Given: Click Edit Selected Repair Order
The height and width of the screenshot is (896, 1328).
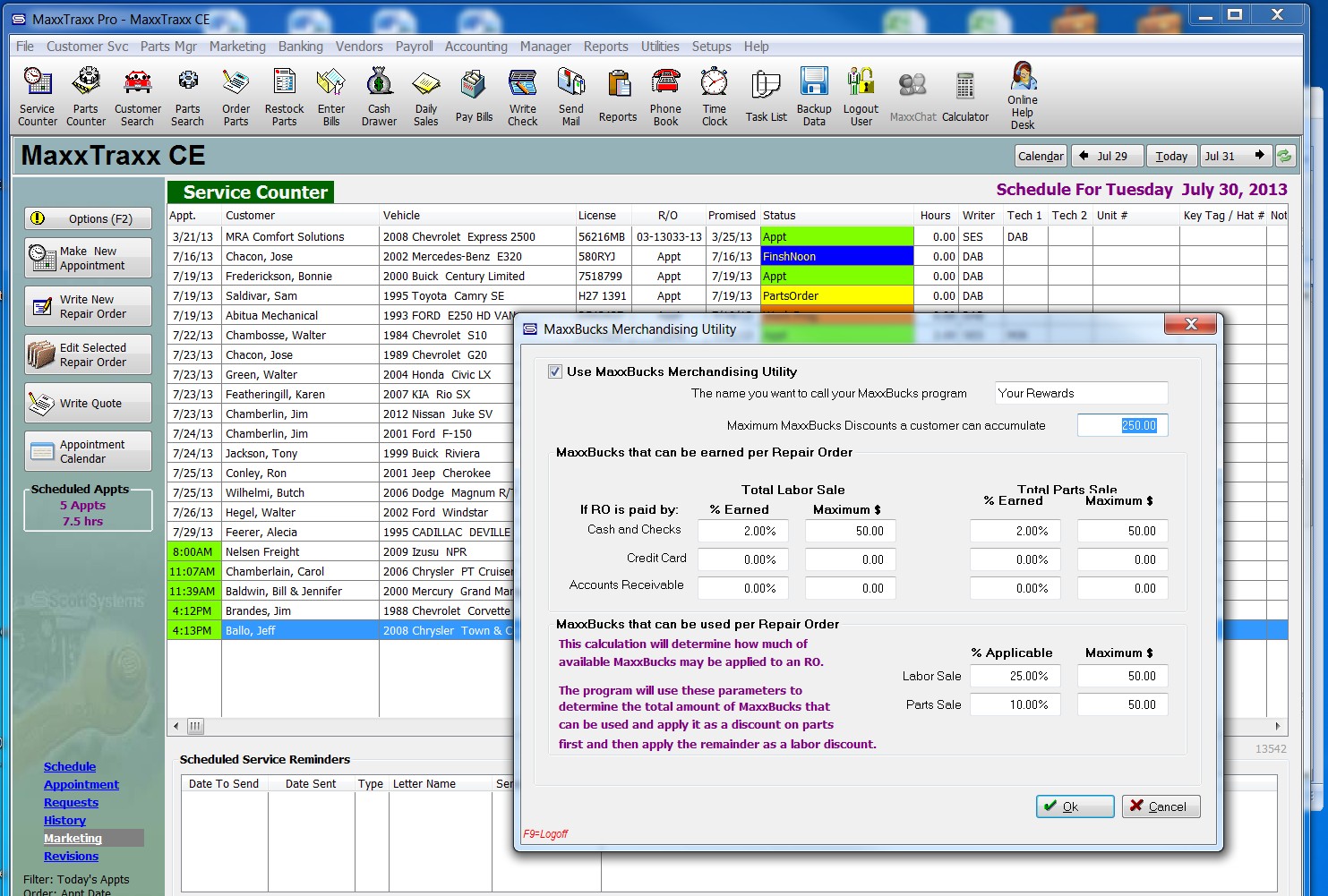Looking at the screenshot, I should tap(88, 355).
